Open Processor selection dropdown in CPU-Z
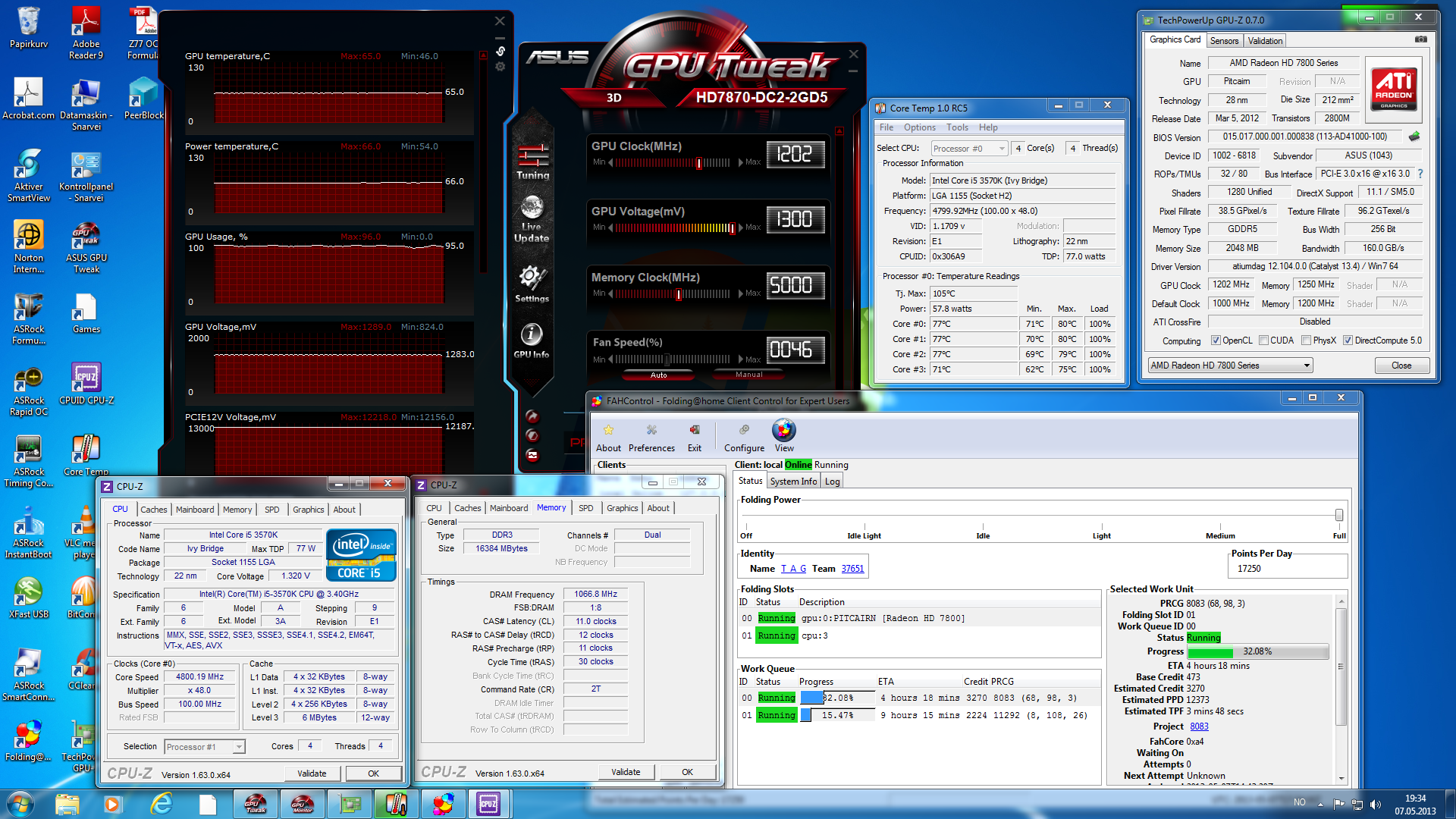Viewport: 1456px width, 819px height. coord(205,747)
